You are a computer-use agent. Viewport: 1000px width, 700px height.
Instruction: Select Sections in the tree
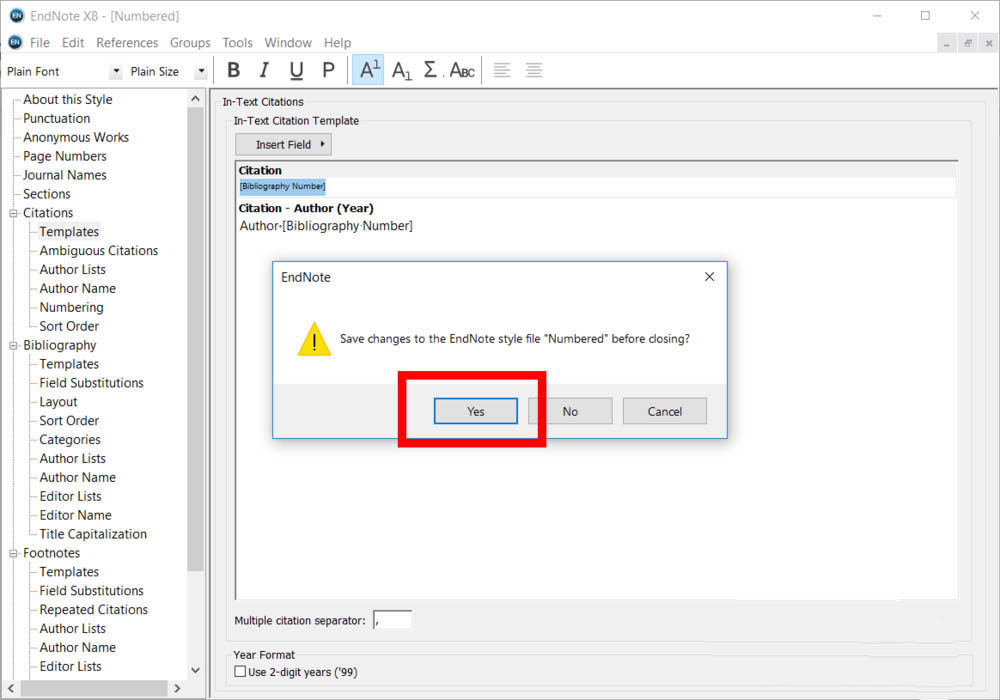coord(47,194)
